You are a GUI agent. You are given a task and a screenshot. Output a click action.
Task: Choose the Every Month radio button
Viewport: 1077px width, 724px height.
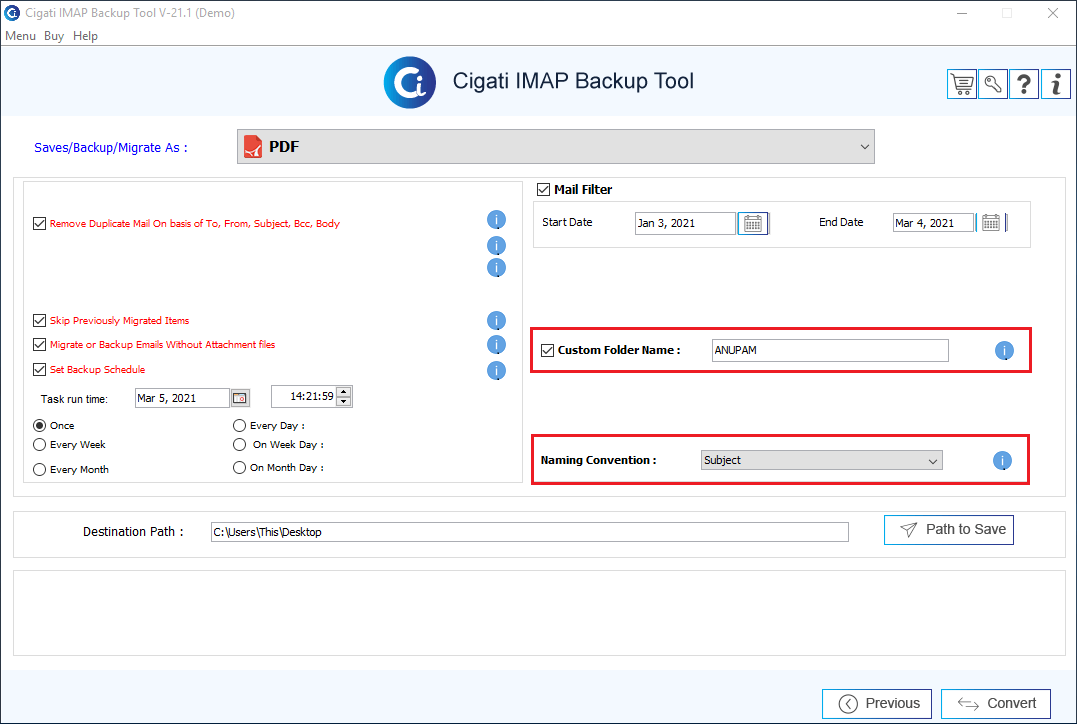(40, 470)
